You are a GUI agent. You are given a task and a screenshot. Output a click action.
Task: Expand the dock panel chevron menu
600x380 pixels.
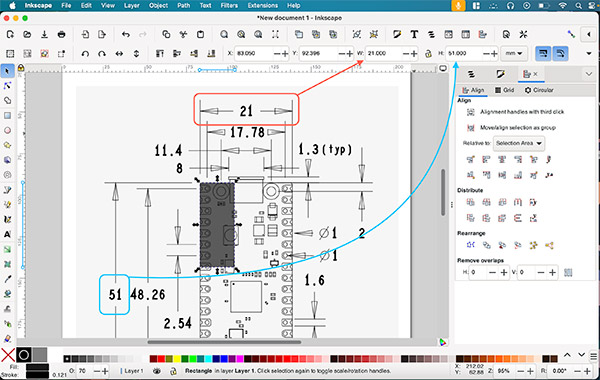589,74
